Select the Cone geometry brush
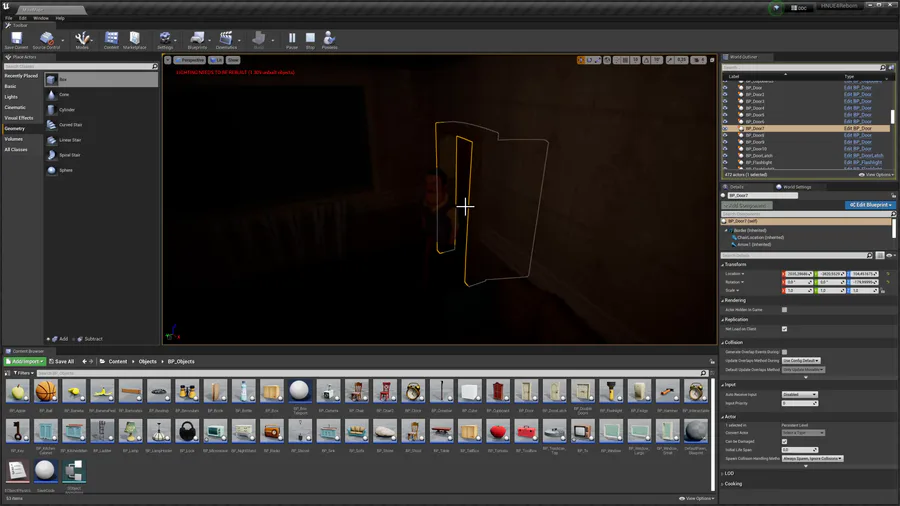Image resolution: width=900 pixels, height=506 pixels. click(101, 95)
